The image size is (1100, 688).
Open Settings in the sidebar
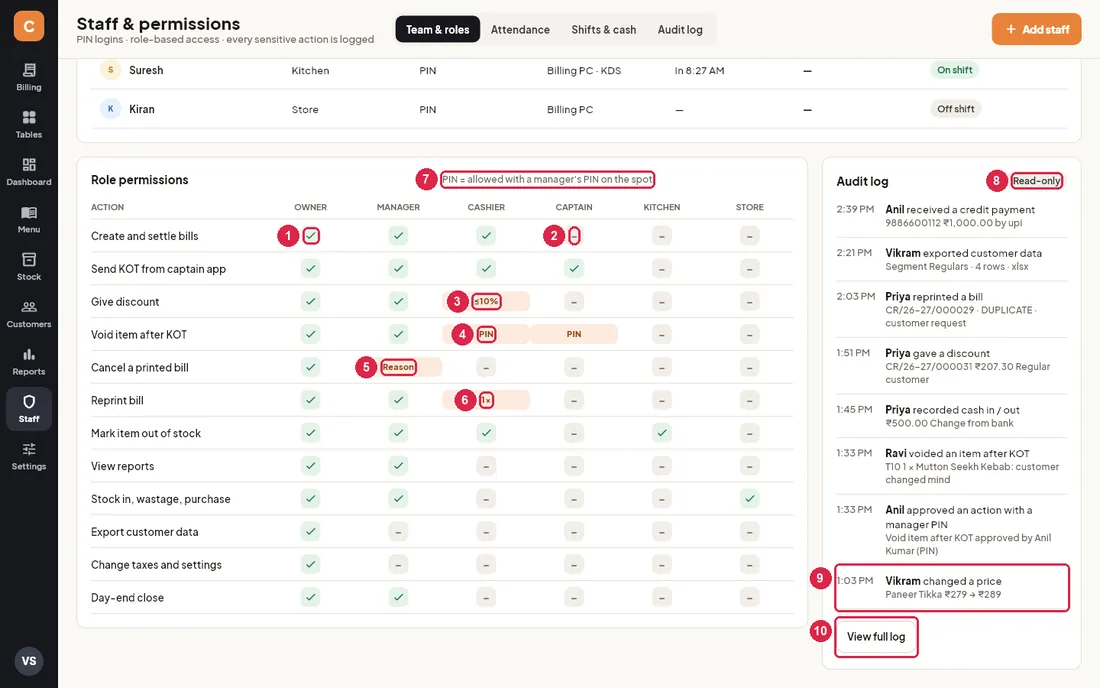pos(29,457)
